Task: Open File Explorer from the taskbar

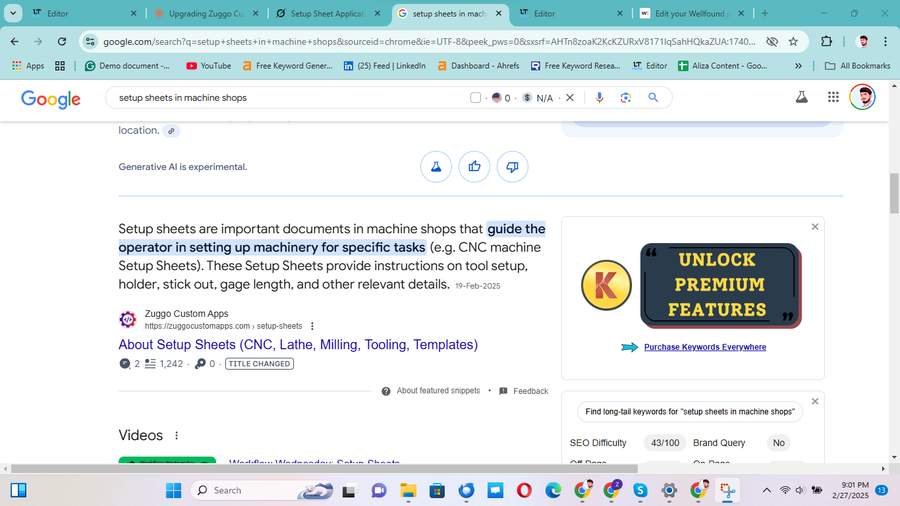Action: (x=408, y=491)
